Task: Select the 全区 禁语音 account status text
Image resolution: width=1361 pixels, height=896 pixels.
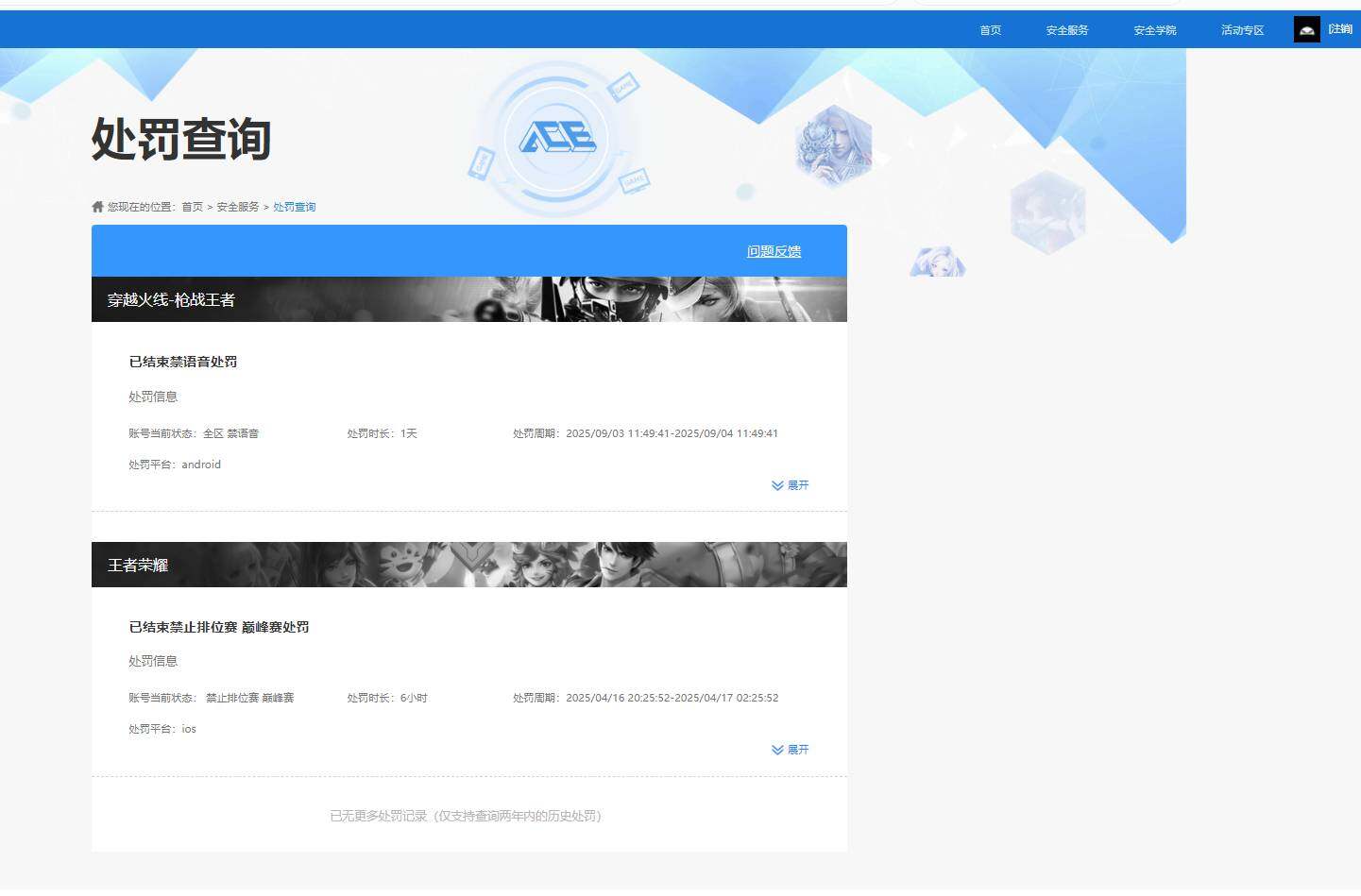Action: 231,433
